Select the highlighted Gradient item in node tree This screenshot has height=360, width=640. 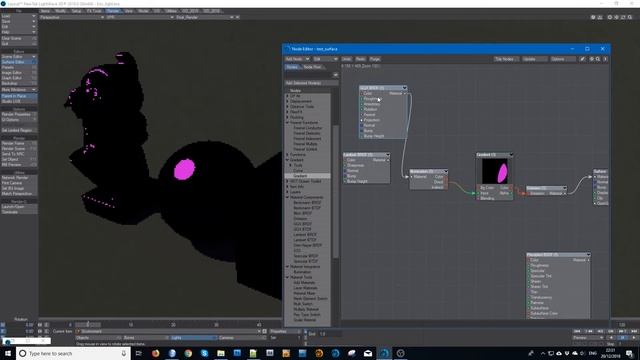[x=307, y=176]
